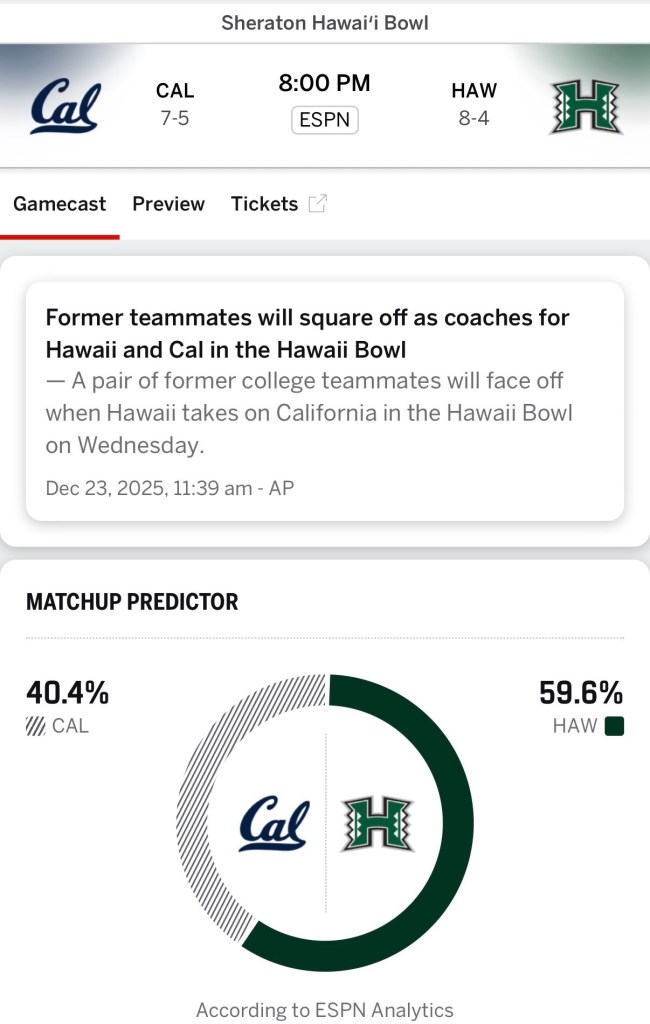Click the HAW team abbreviation in the header
The width and height of the screenshot is (650, 1024).
(x=474, y=91)
